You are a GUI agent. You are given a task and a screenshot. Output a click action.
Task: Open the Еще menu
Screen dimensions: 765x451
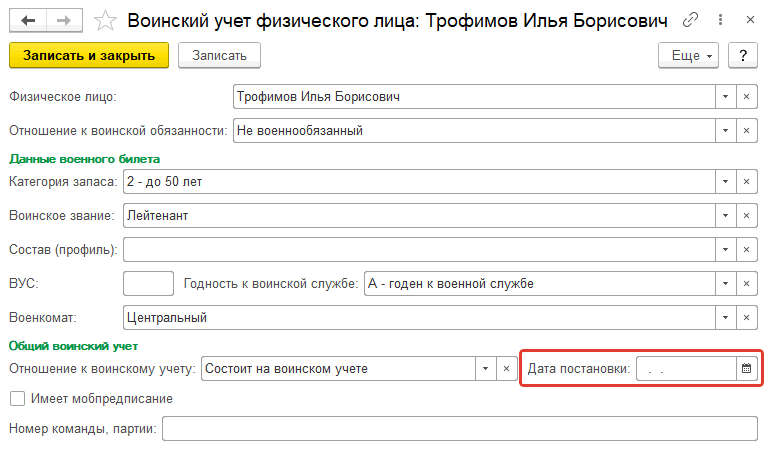688,56
